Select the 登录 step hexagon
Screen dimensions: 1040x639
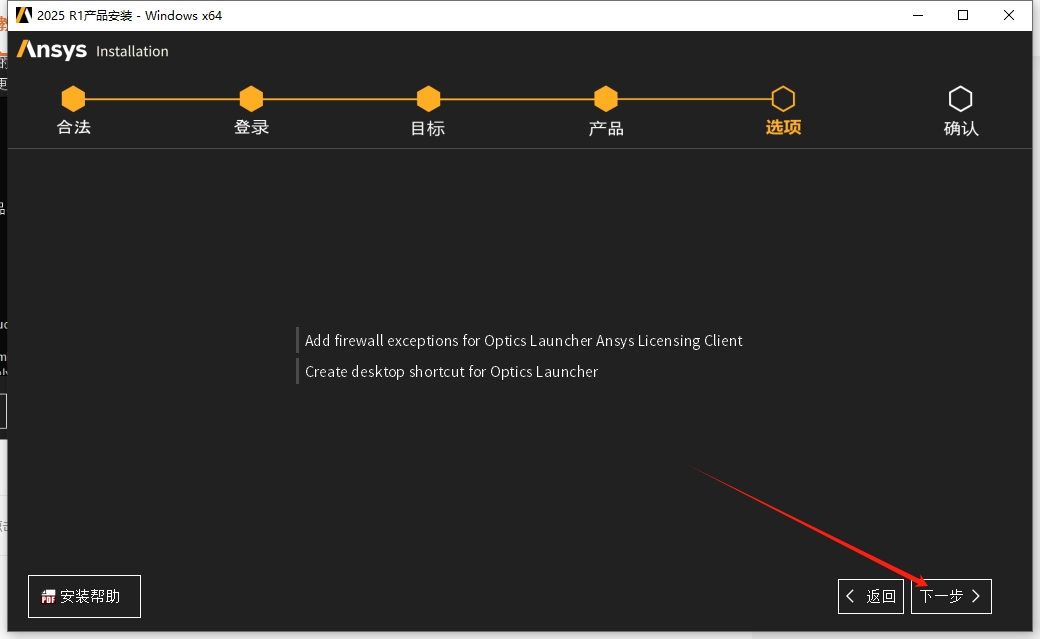pyautogui.click(x=251, y=99)
